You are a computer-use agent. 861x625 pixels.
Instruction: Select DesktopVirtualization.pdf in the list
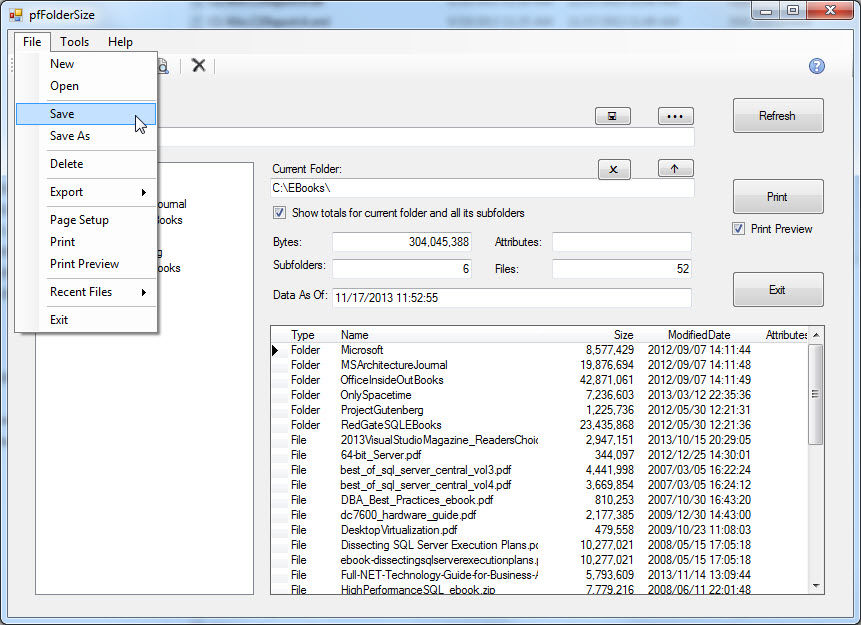coord(540,530)
